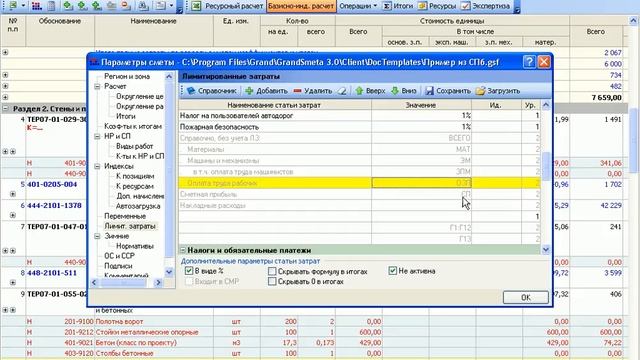
Task: Move item up with Вверх arrow
Action: 370,91
